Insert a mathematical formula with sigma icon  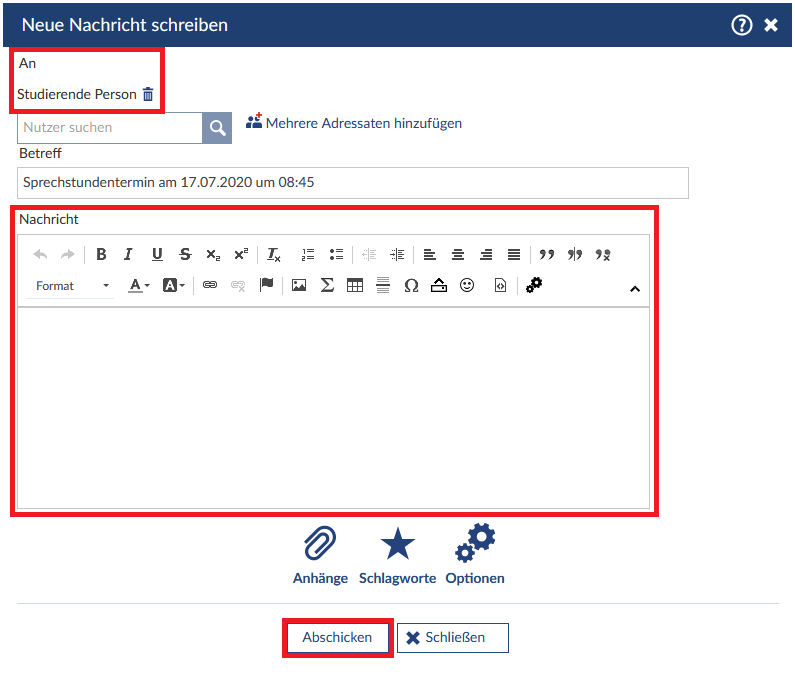(327, 286)
